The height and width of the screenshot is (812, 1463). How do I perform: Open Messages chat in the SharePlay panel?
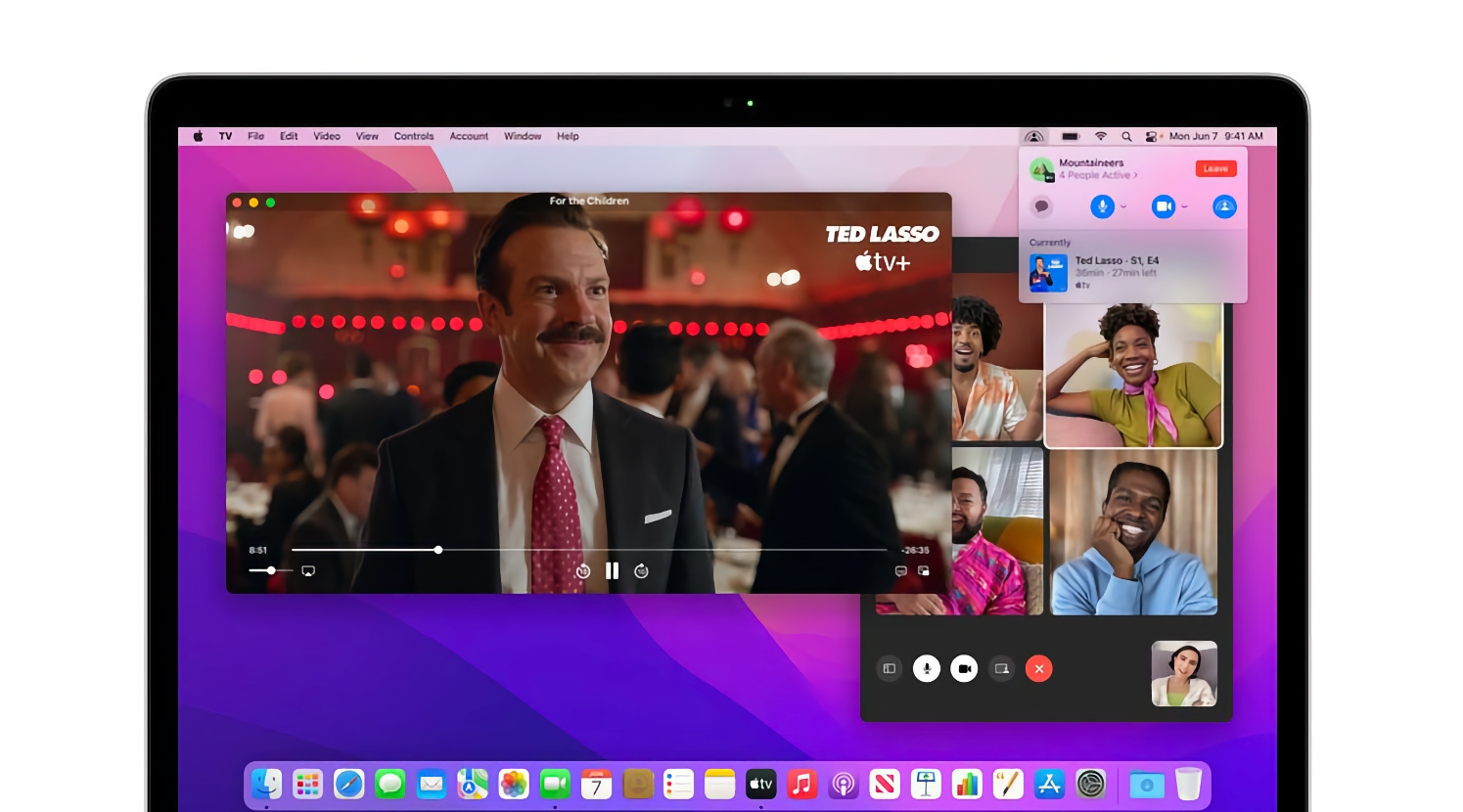pos(1042,206)
